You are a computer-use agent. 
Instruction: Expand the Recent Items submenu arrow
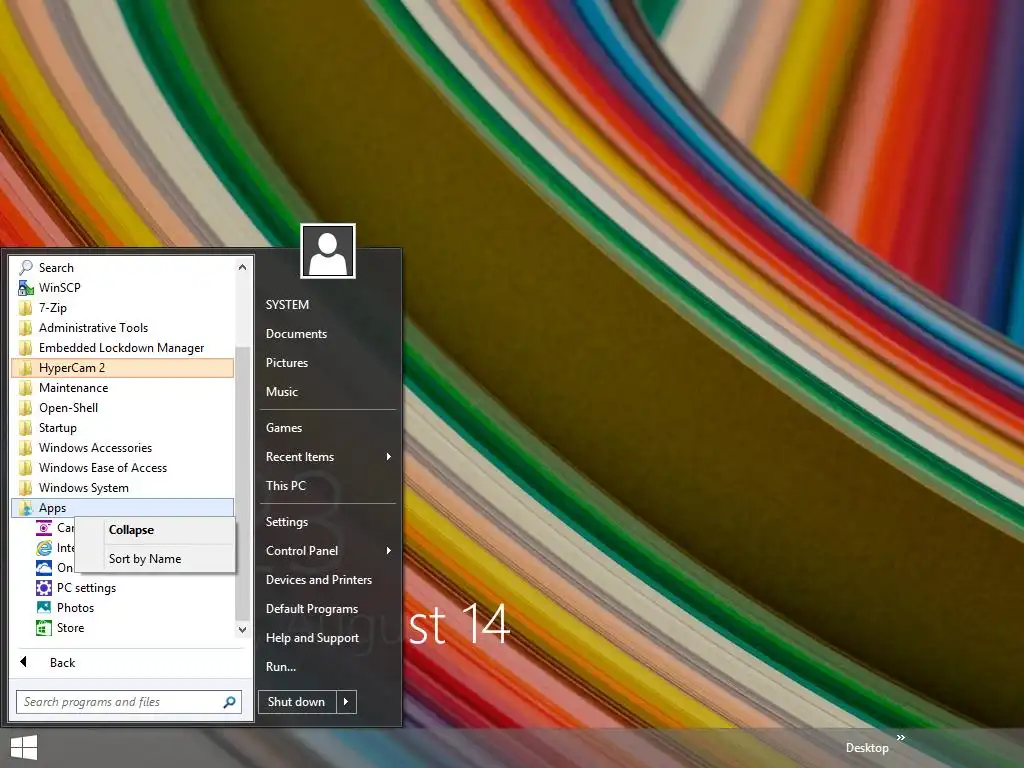(389, 456)
